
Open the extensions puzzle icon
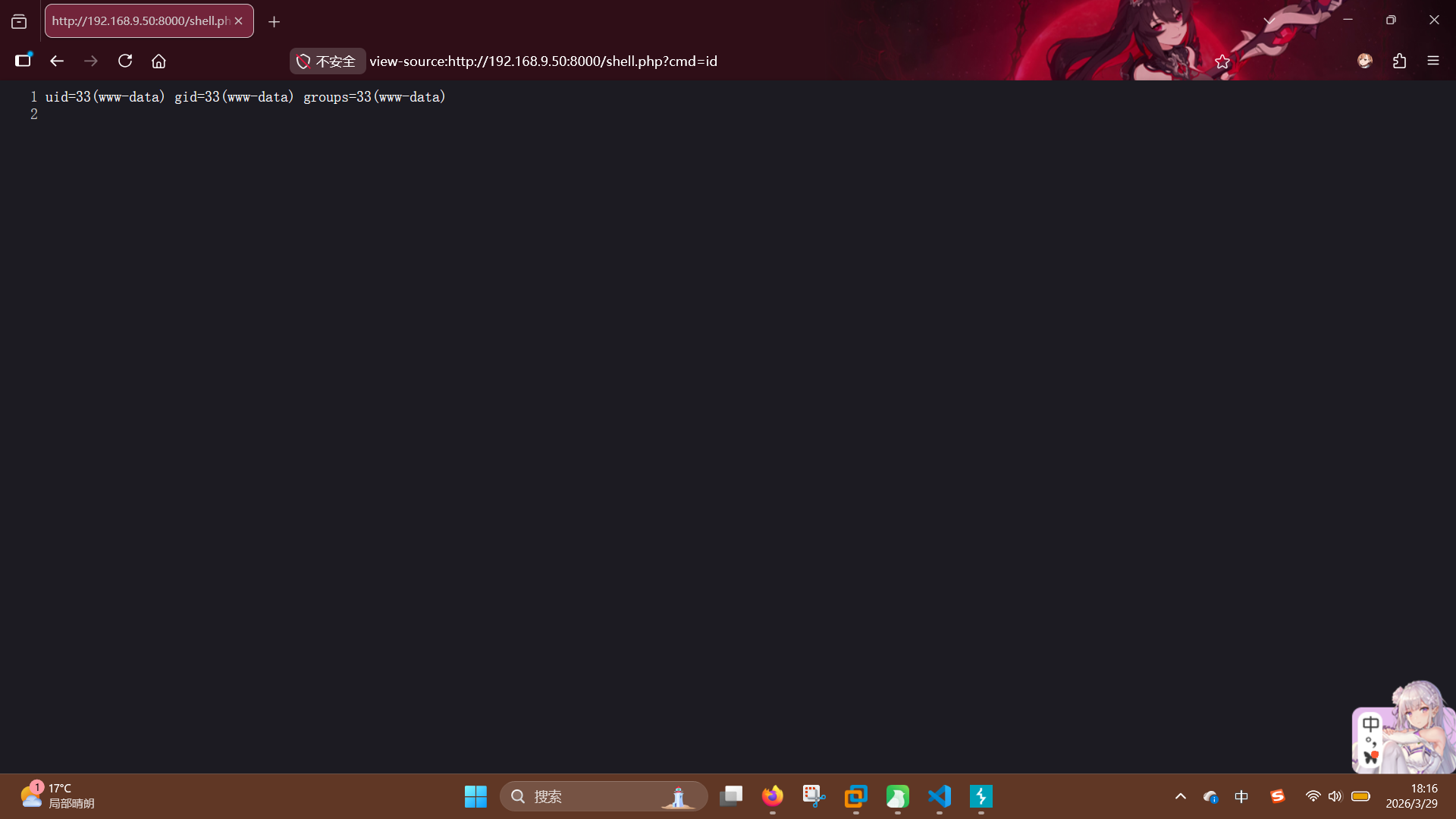tap(1399, 61)
